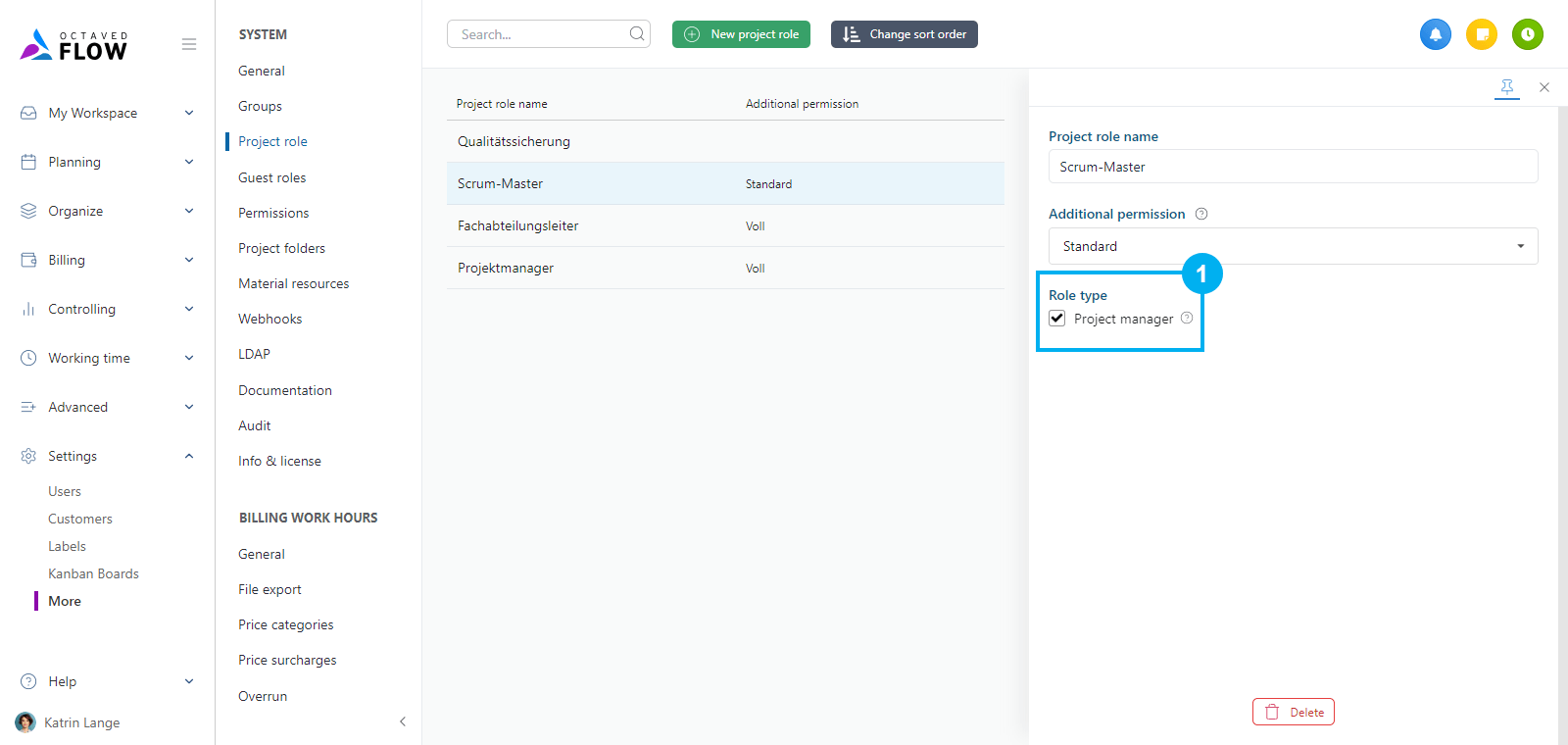Open Project folders menu item
This screenshot has height=745, width=1568.
(x=281, y=248)
